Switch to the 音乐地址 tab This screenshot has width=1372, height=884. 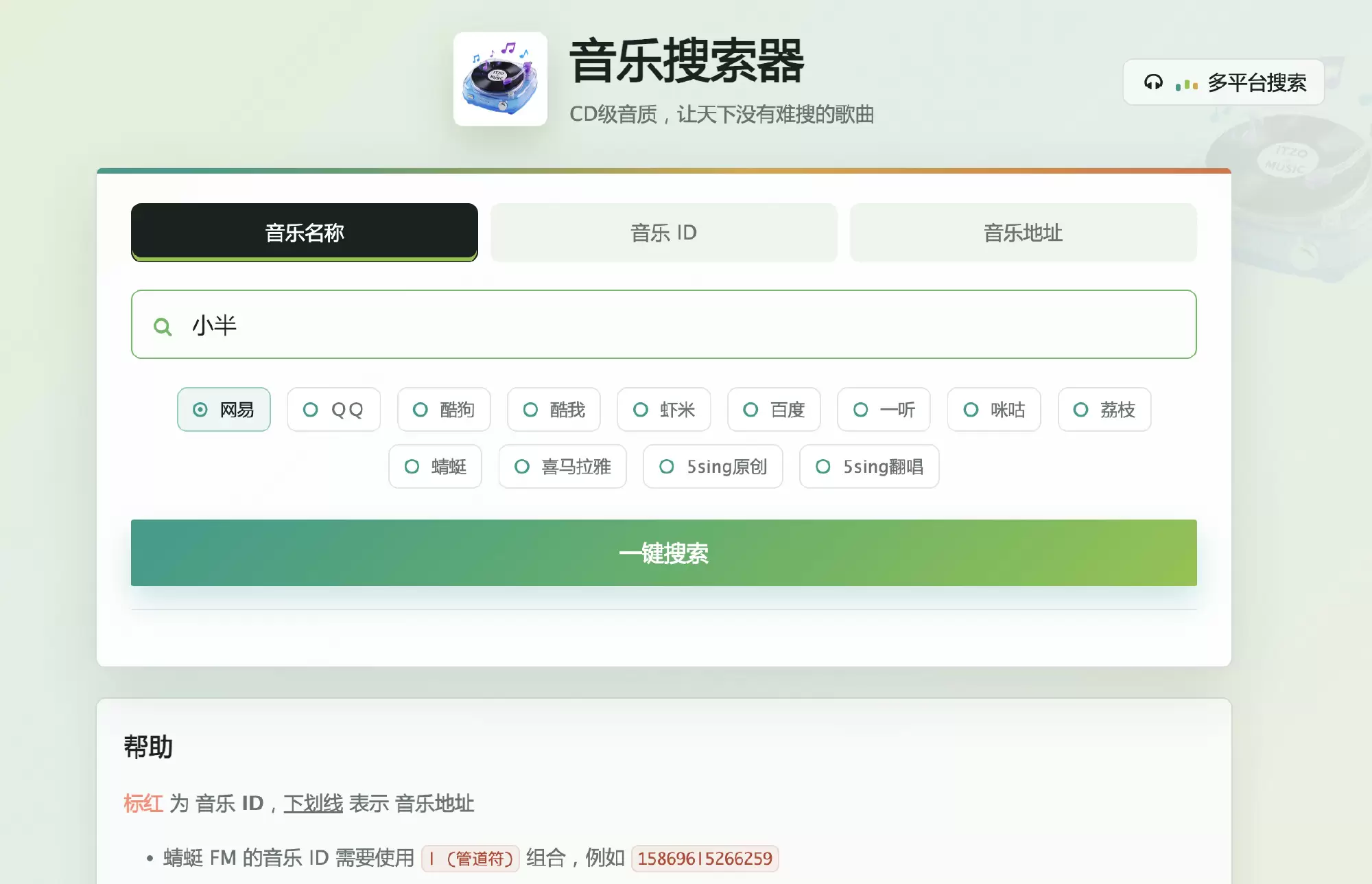click(x=1024, y=233)
